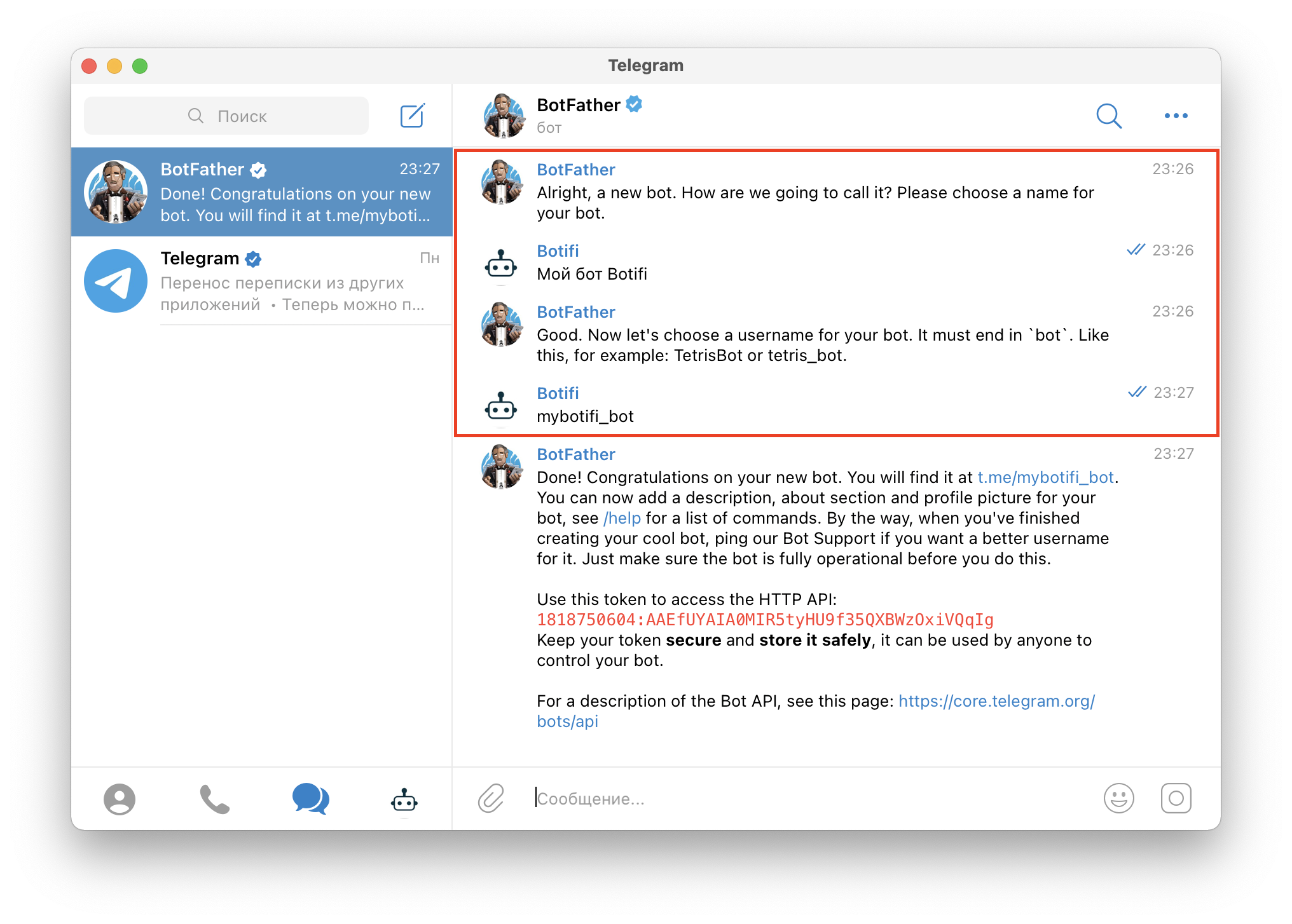Click the green maximize window button
1292x924 pixels.
(x=140, y=66)
